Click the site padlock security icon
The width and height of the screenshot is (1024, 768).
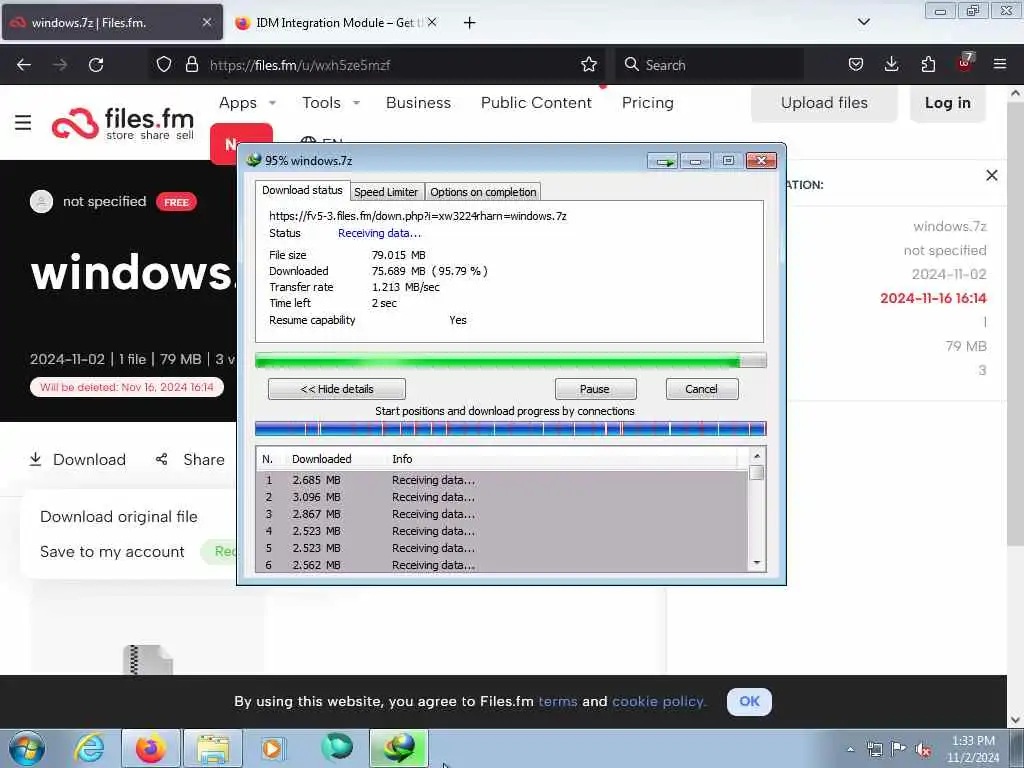pos(191,65)
